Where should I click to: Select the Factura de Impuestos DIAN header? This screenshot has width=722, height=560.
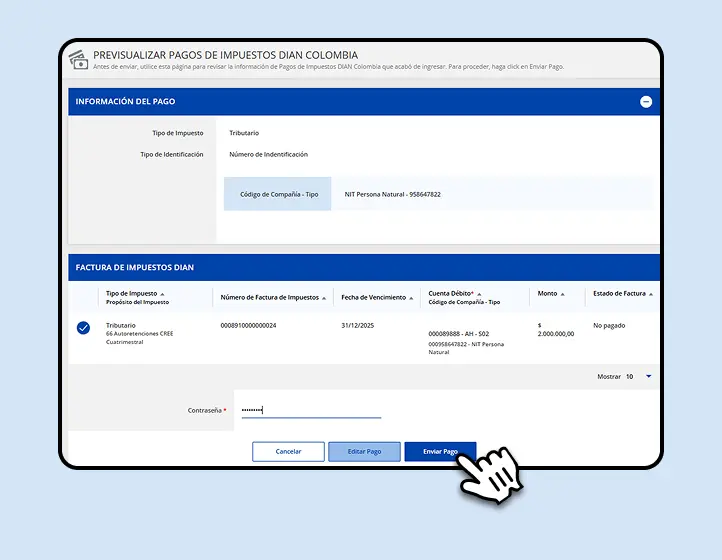[x=364, y=268]
